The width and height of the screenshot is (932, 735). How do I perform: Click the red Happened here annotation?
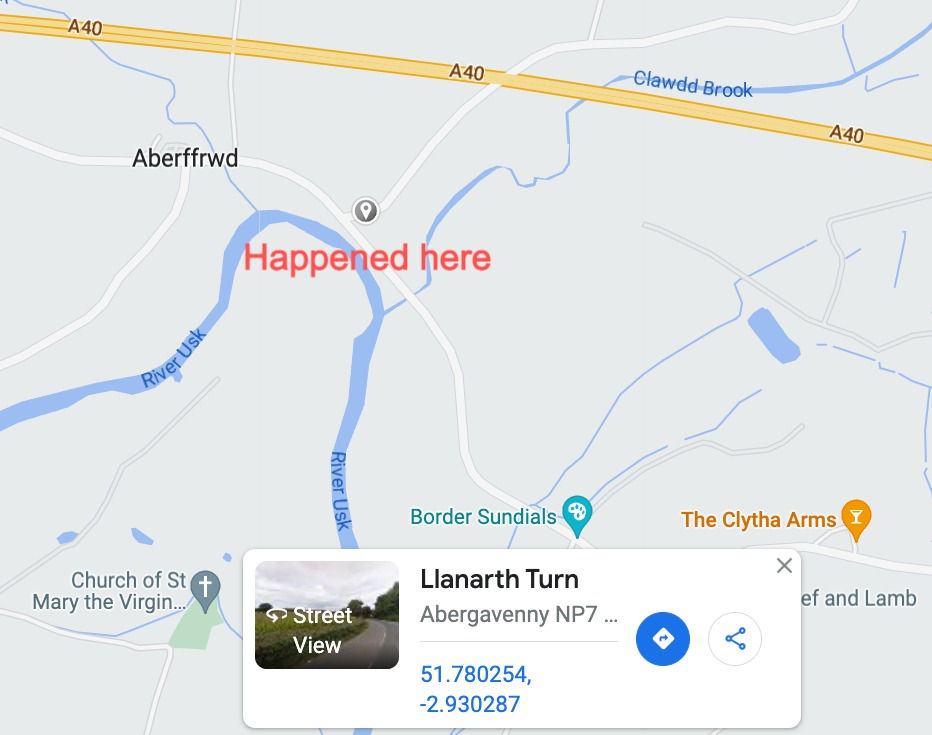click(367, 258)
